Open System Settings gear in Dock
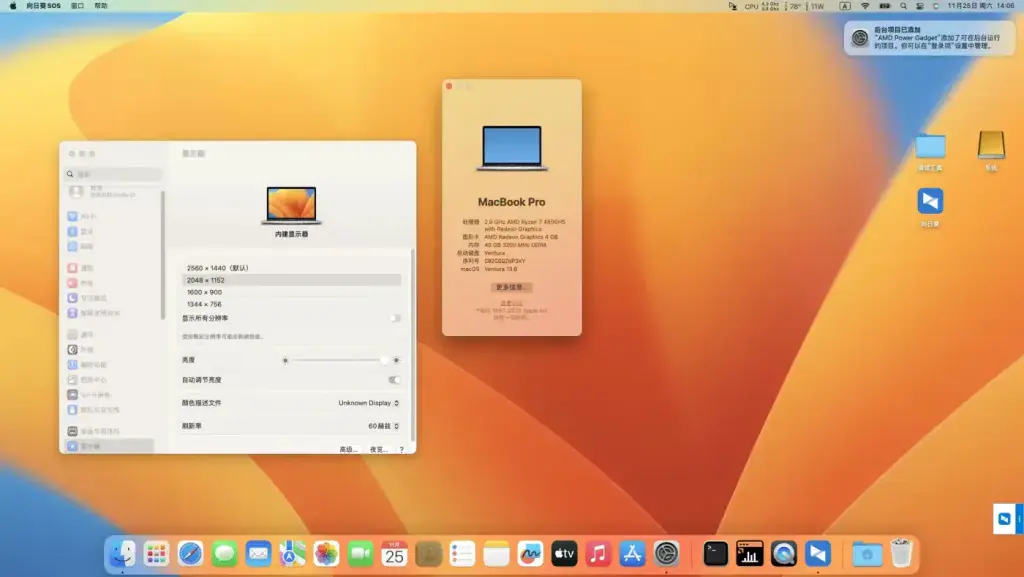1024x577 pixels. [666, 554]
